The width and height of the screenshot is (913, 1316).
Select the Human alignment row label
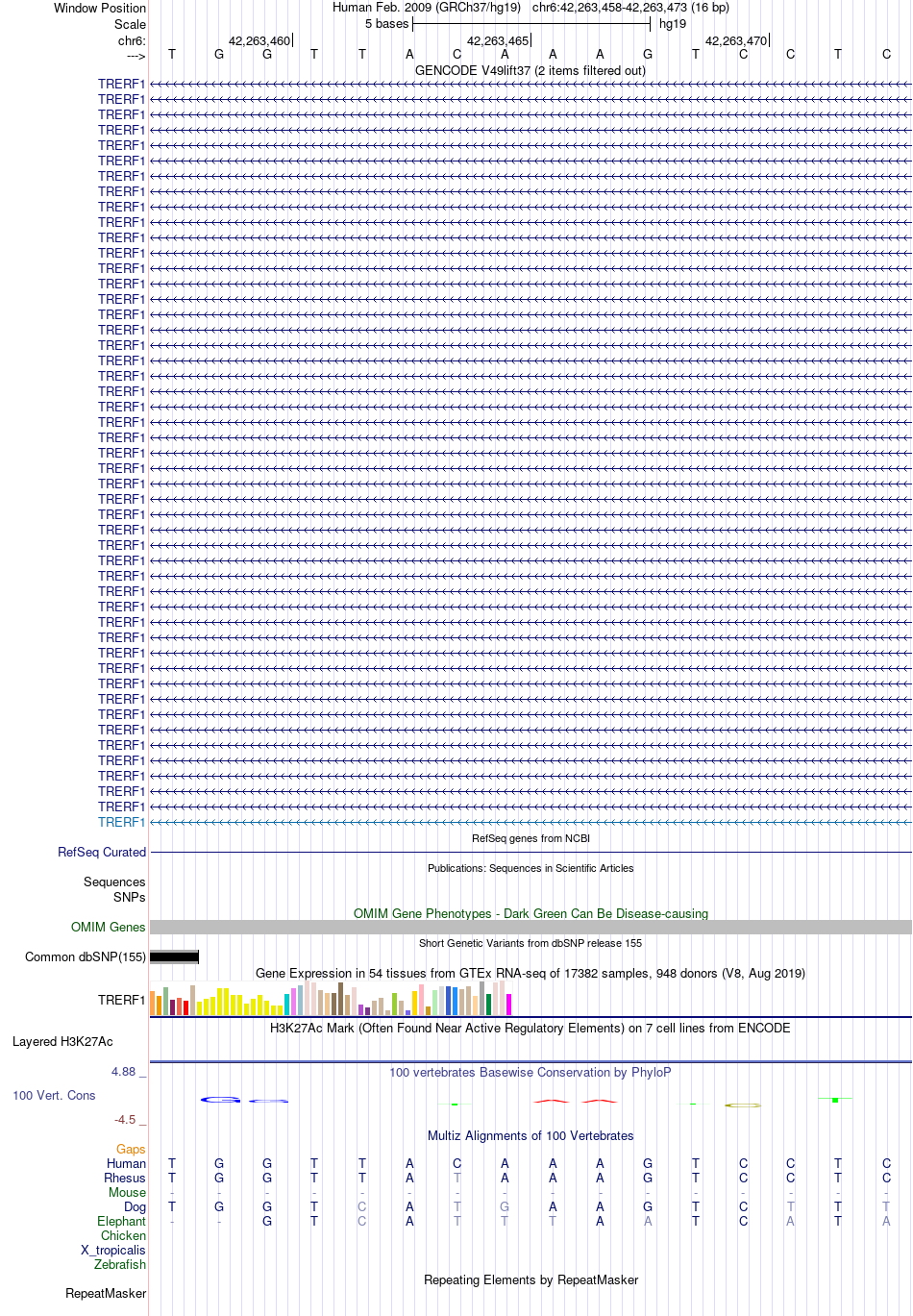coord(126,1163)
